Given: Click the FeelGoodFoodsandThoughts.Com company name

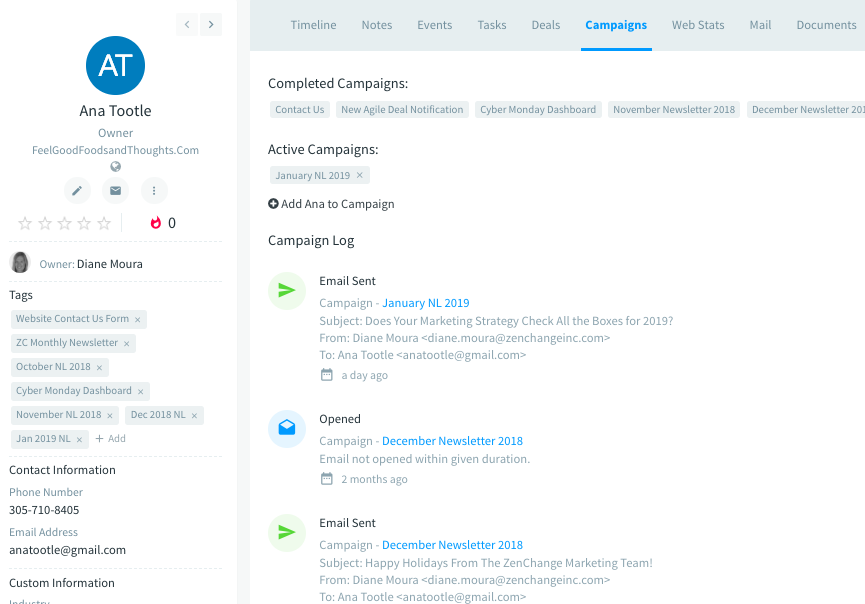Looking at the screenshot, I should (x=115, y=150).
